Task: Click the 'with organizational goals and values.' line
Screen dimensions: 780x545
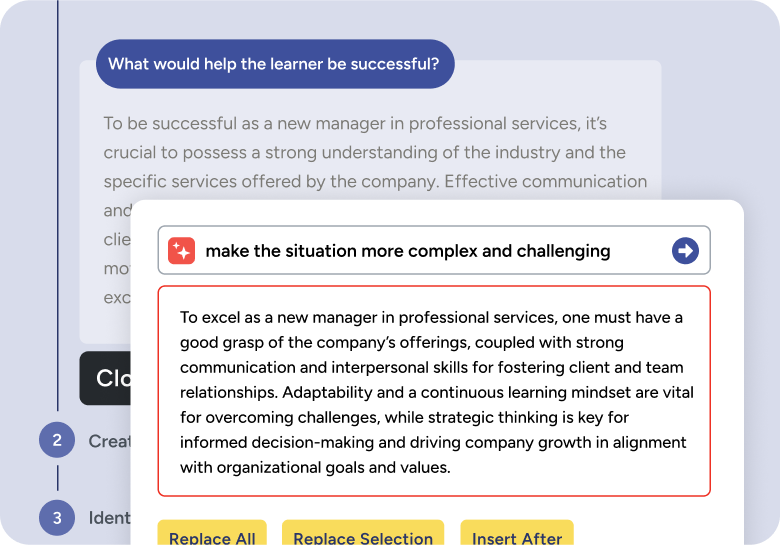Action: (x=315, y=467)
